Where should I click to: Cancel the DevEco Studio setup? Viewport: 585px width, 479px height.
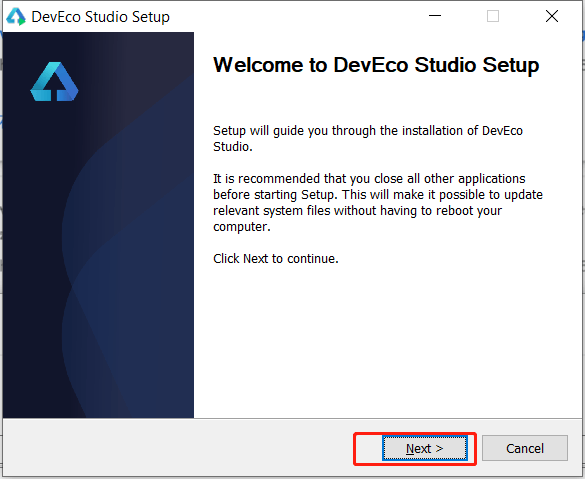click(525, 448)
